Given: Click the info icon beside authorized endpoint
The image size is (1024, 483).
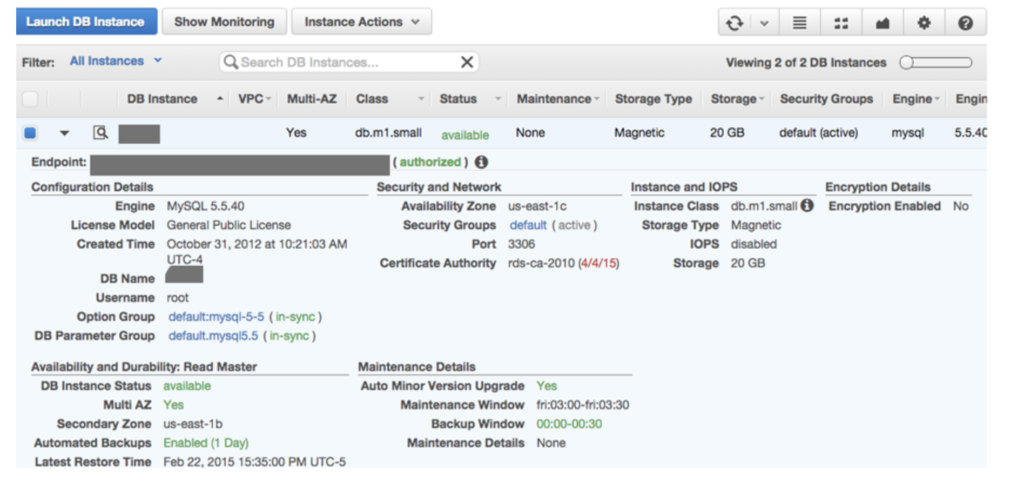Looking at the screenshot, I should pos(481,161).
